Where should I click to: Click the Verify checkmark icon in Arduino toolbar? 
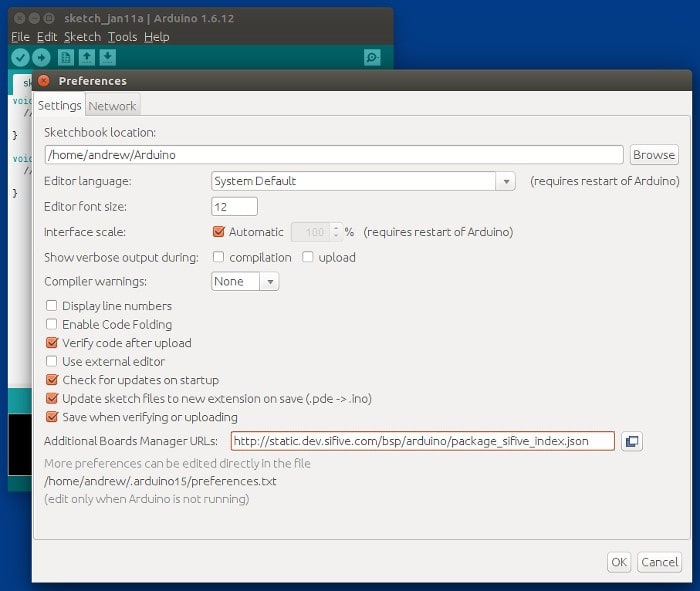20,58
